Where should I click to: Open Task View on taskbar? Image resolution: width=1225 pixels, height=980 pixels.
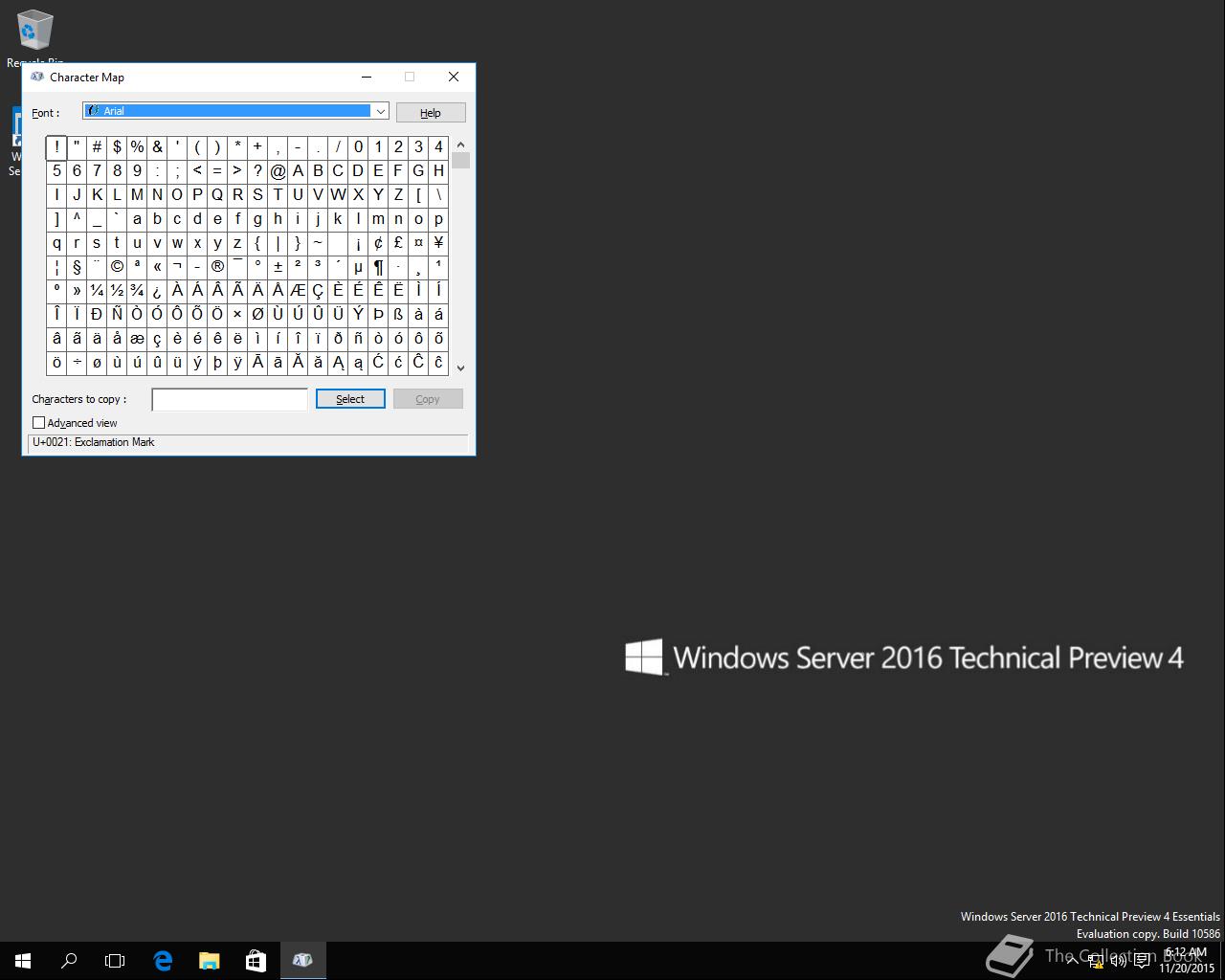[x=115, y=961]
